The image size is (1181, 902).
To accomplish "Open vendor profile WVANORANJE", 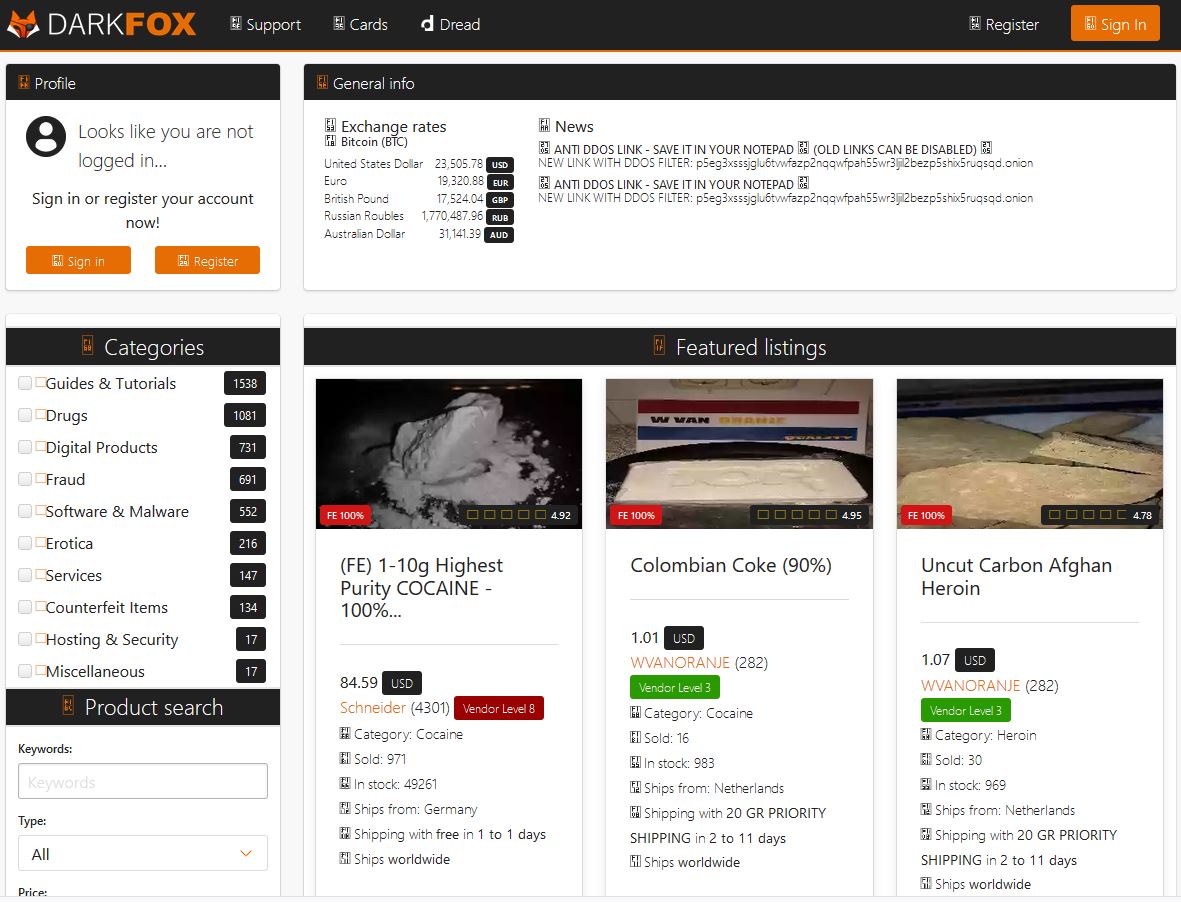I will click(x=679, y=662).
